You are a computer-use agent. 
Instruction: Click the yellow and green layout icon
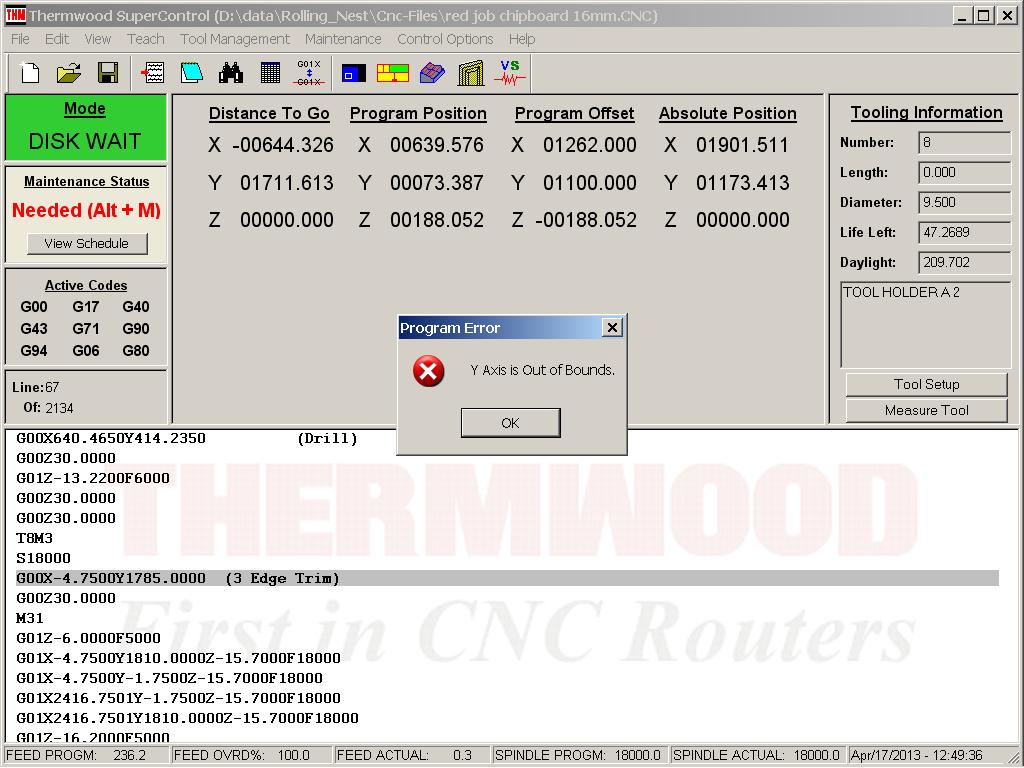click(x=393, y=73)
